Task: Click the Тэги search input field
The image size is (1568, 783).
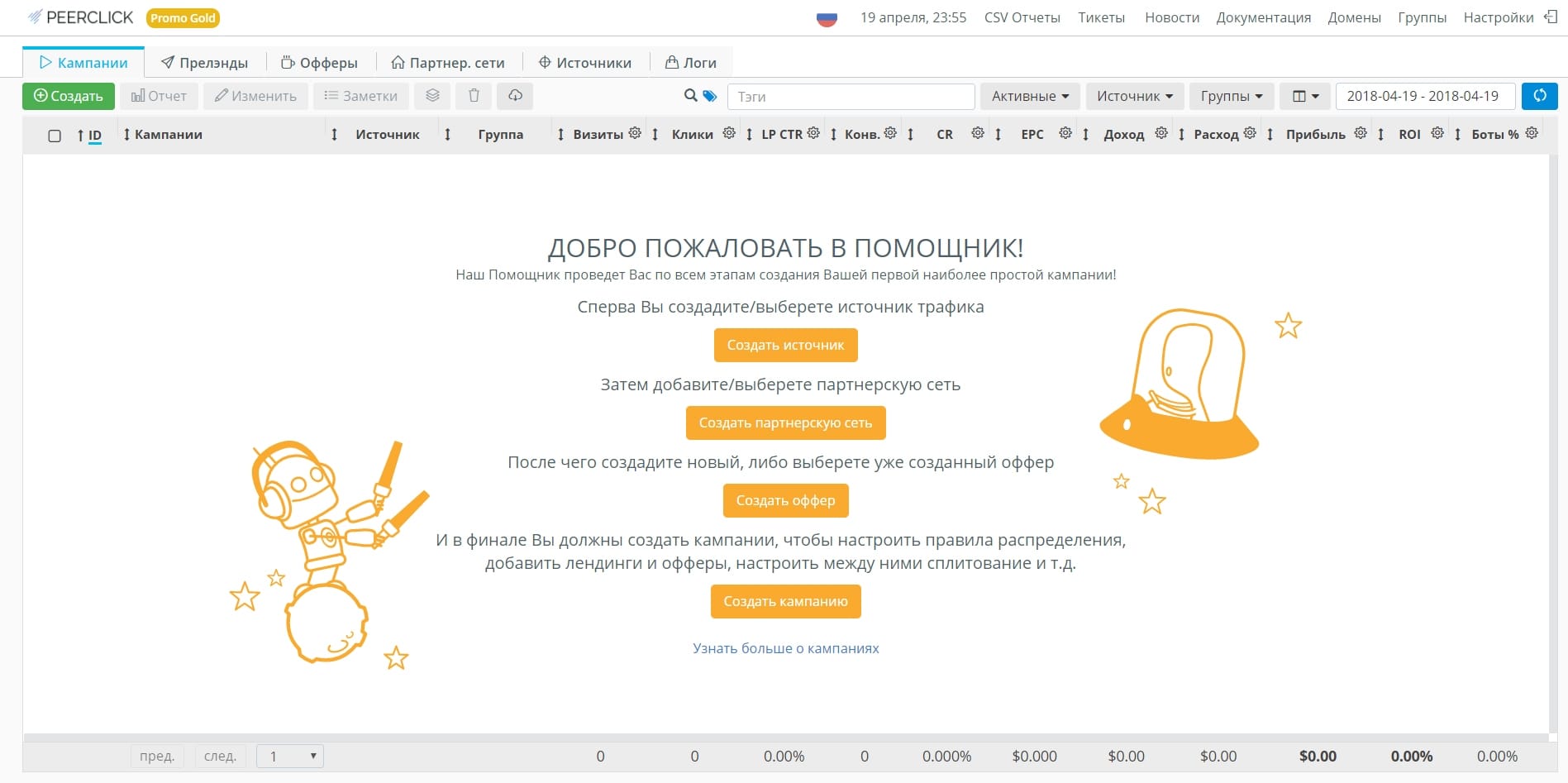Action: coord(851,96)
